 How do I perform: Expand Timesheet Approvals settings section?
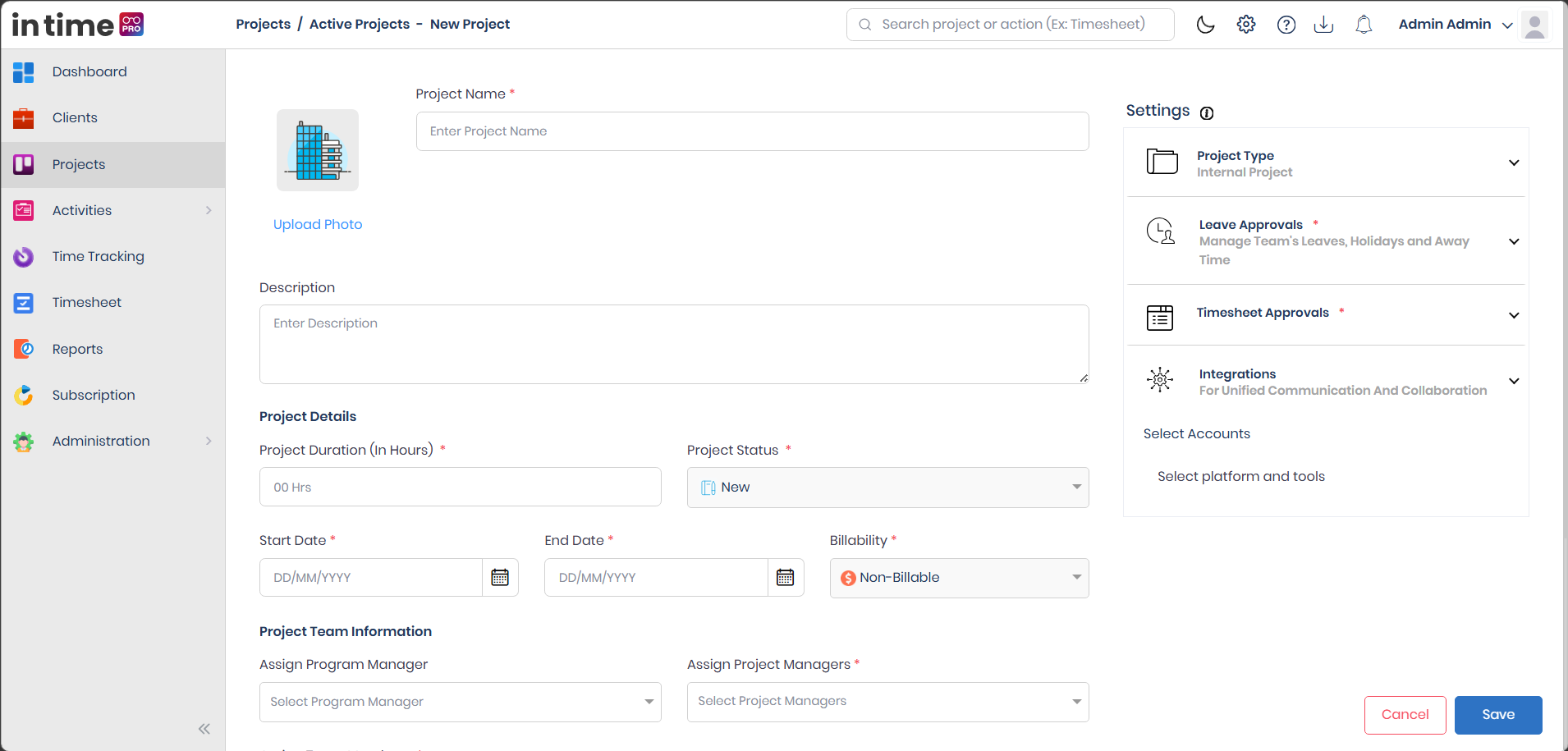pos(1514,315)
